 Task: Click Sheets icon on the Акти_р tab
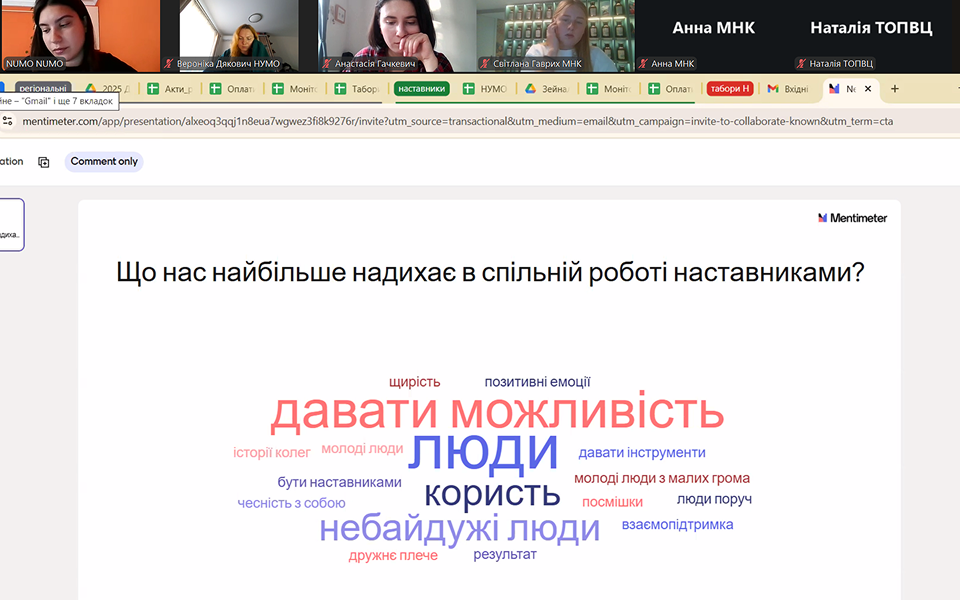tap(153, 89)
